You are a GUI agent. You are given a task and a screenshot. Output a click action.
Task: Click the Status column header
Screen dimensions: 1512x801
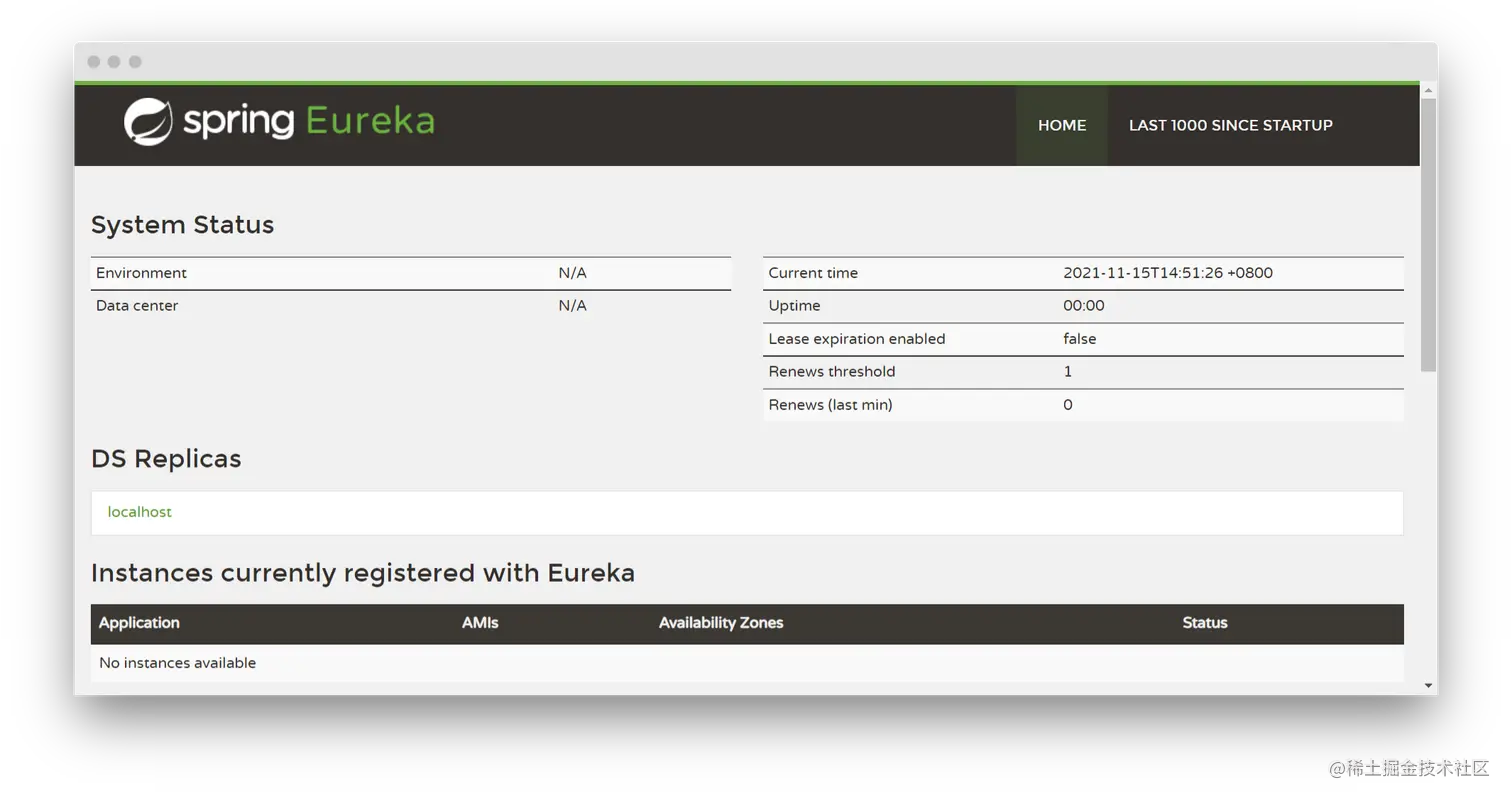(x=1205, y=623)
